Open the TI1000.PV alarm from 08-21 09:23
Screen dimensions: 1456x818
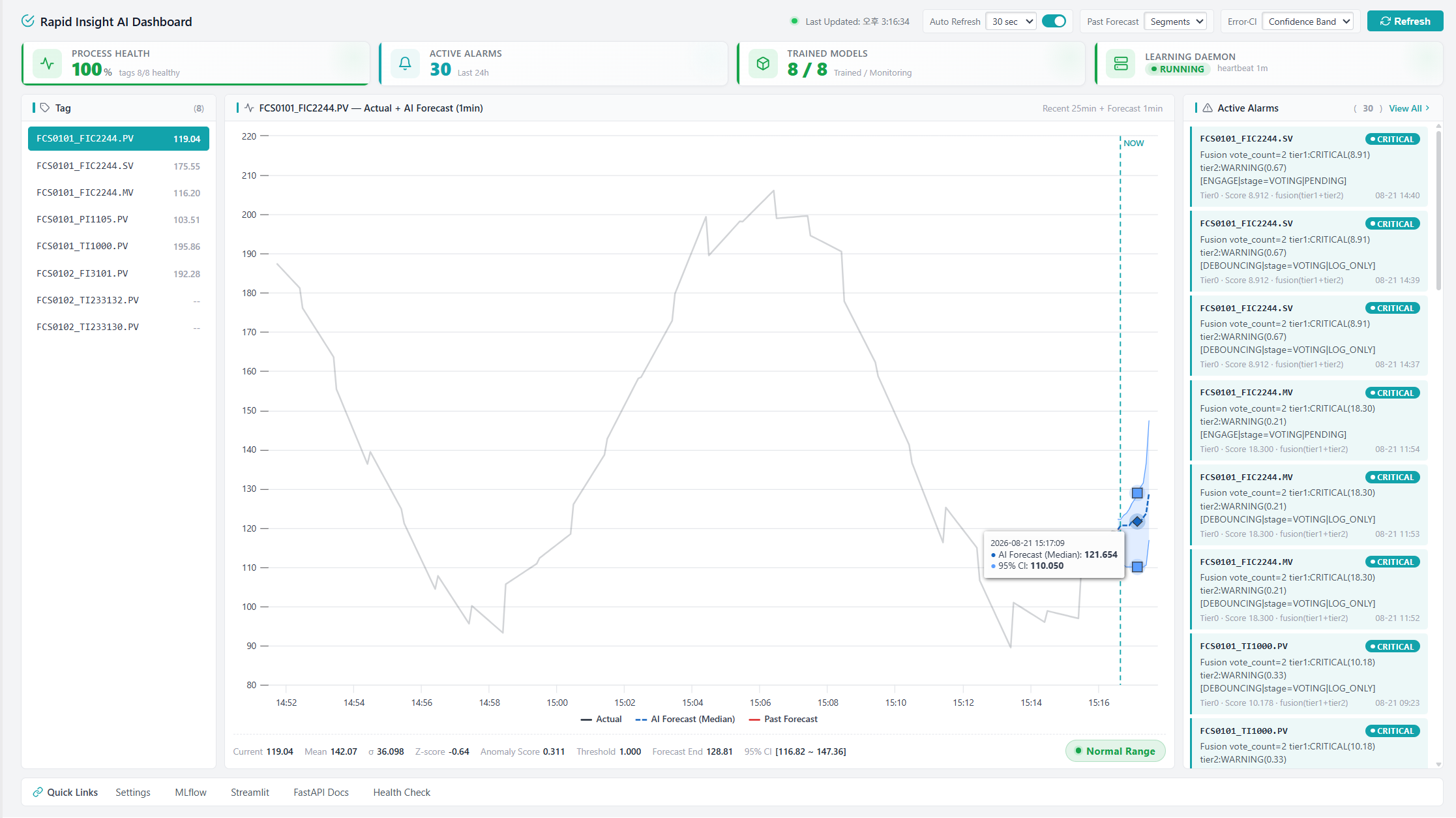point(1309,674)
